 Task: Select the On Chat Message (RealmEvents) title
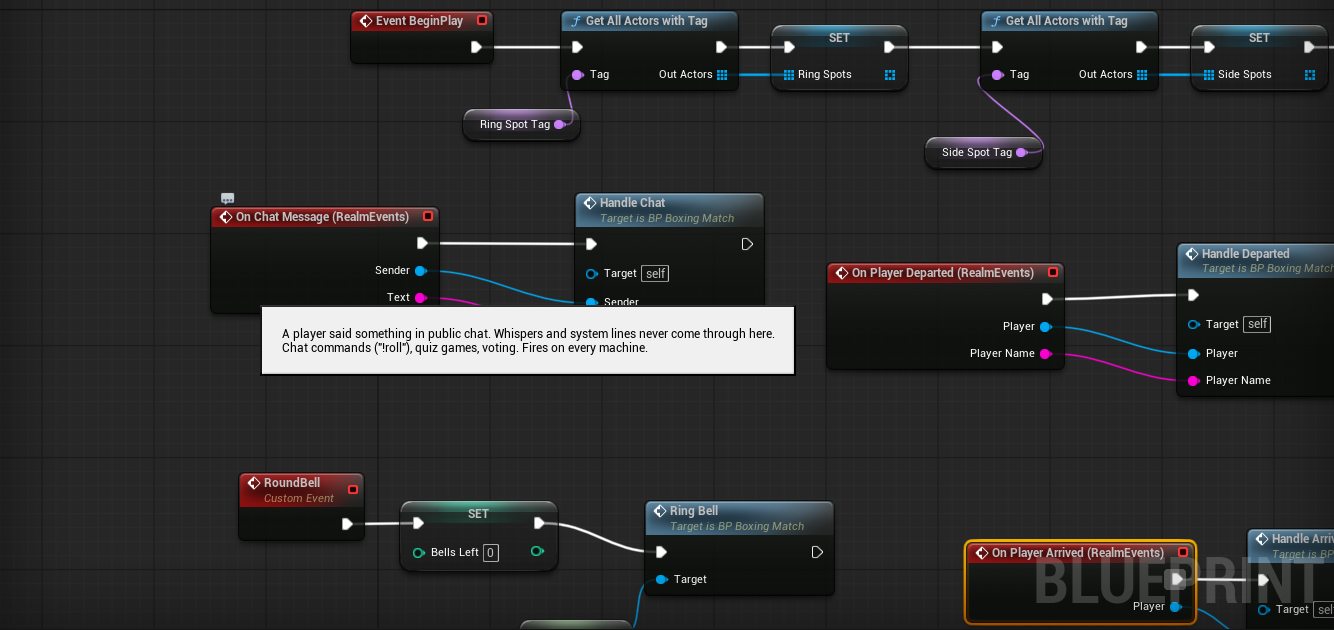point(322,217)
